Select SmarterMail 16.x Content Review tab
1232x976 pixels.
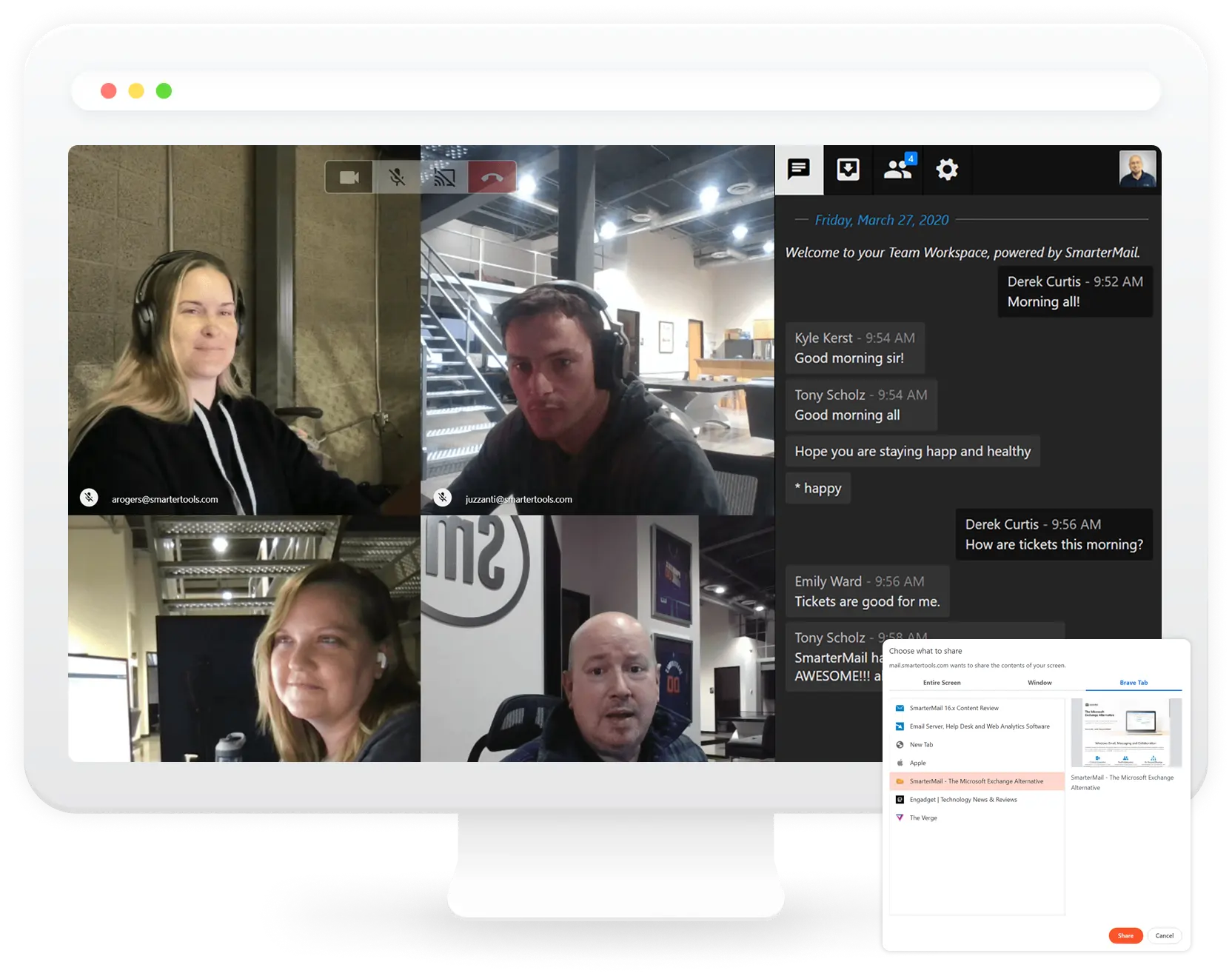[x=954, y=708]
